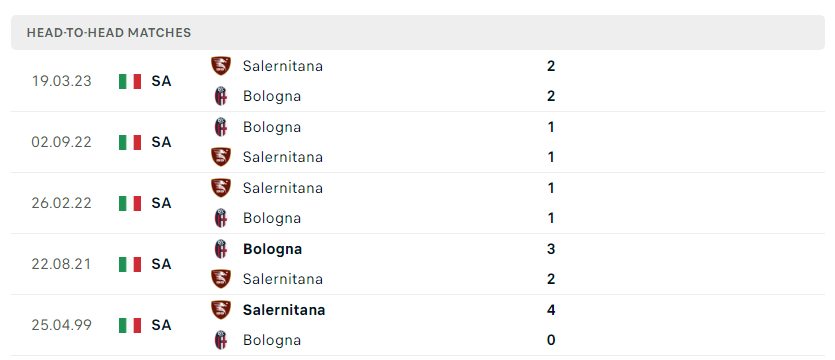Screen dimensions: 835x360
Task: Click Bologna score 0 in 25.04.99 match
Action: [551, 340]
